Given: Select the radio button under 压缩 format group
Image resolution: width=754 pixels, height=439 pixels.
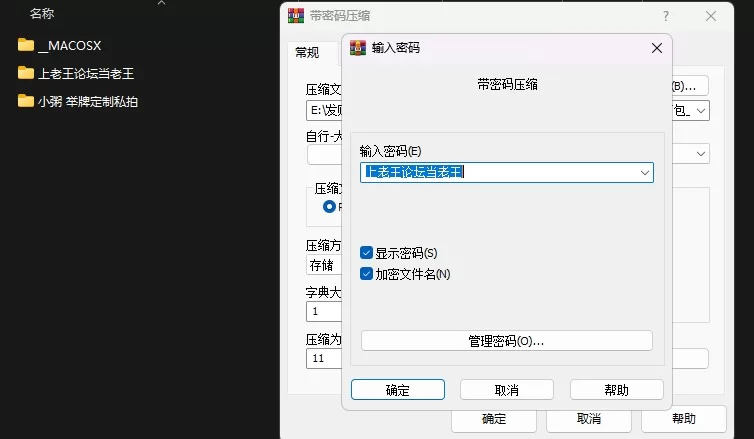Looking at the screenshot, I should point(329,207).
